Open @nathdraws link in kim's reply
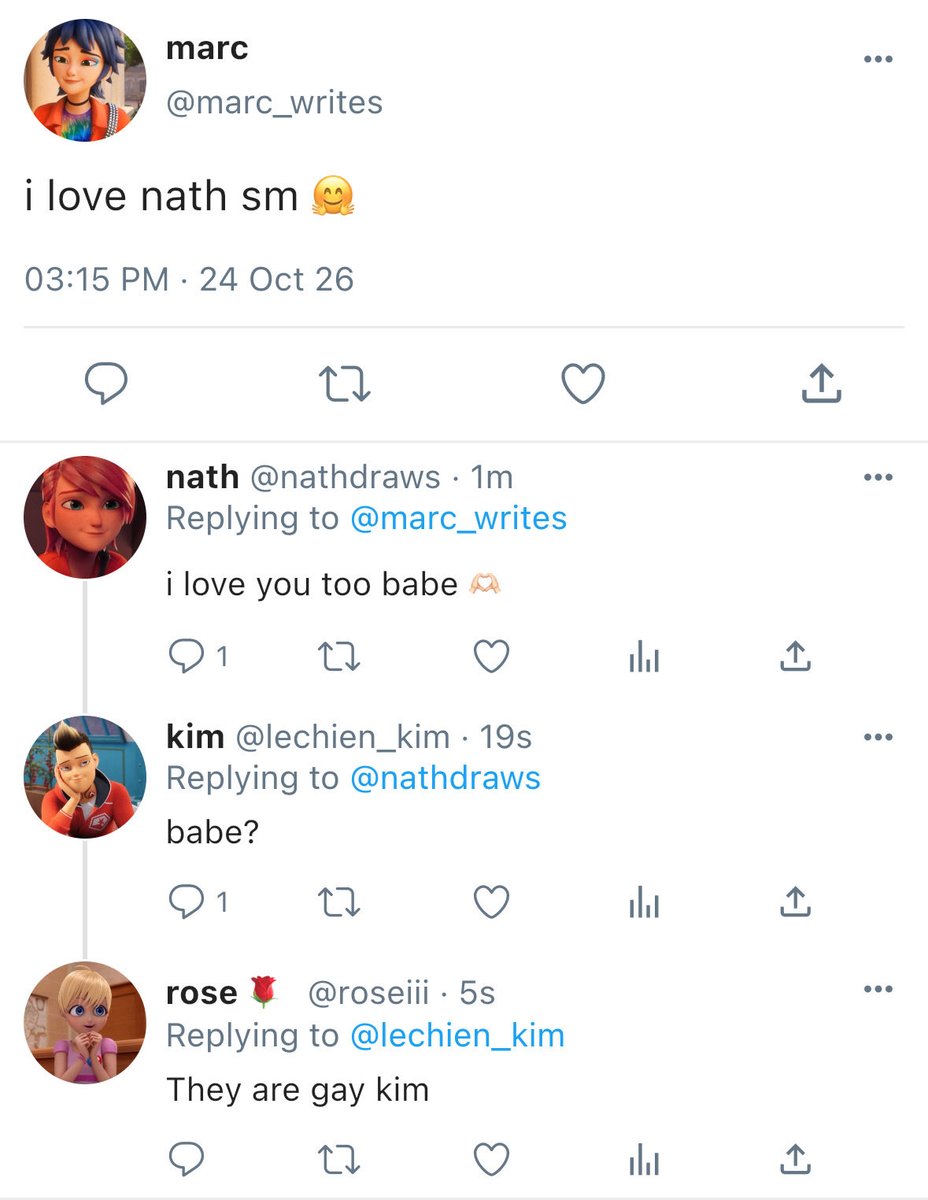The width and height of the screenshot is (928, 1200). (445, 778)
